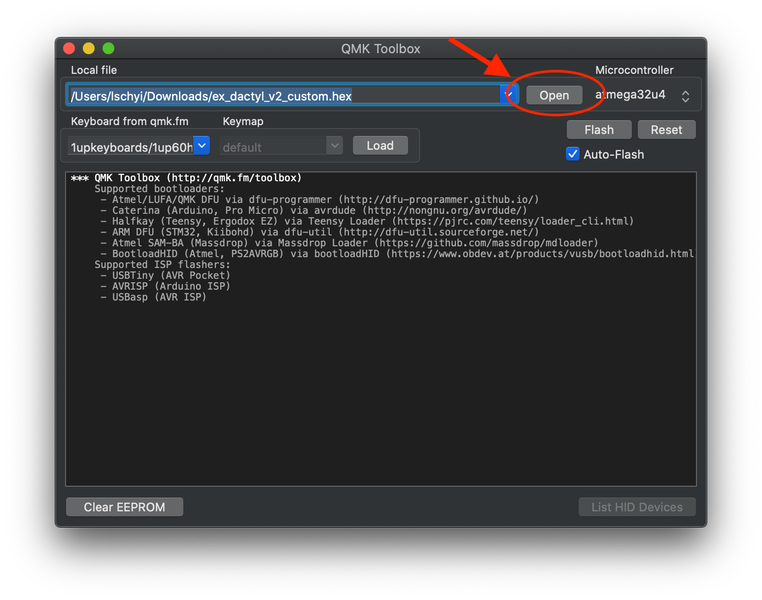
Task: Close the QMK Toolbox window with red button
Action: coord(69,48)
